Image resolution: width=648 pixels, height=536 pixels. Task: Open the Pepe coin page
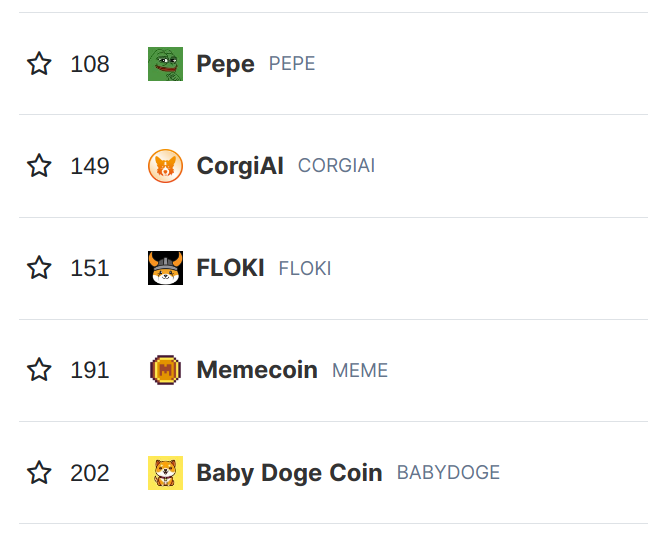point(225,64)
